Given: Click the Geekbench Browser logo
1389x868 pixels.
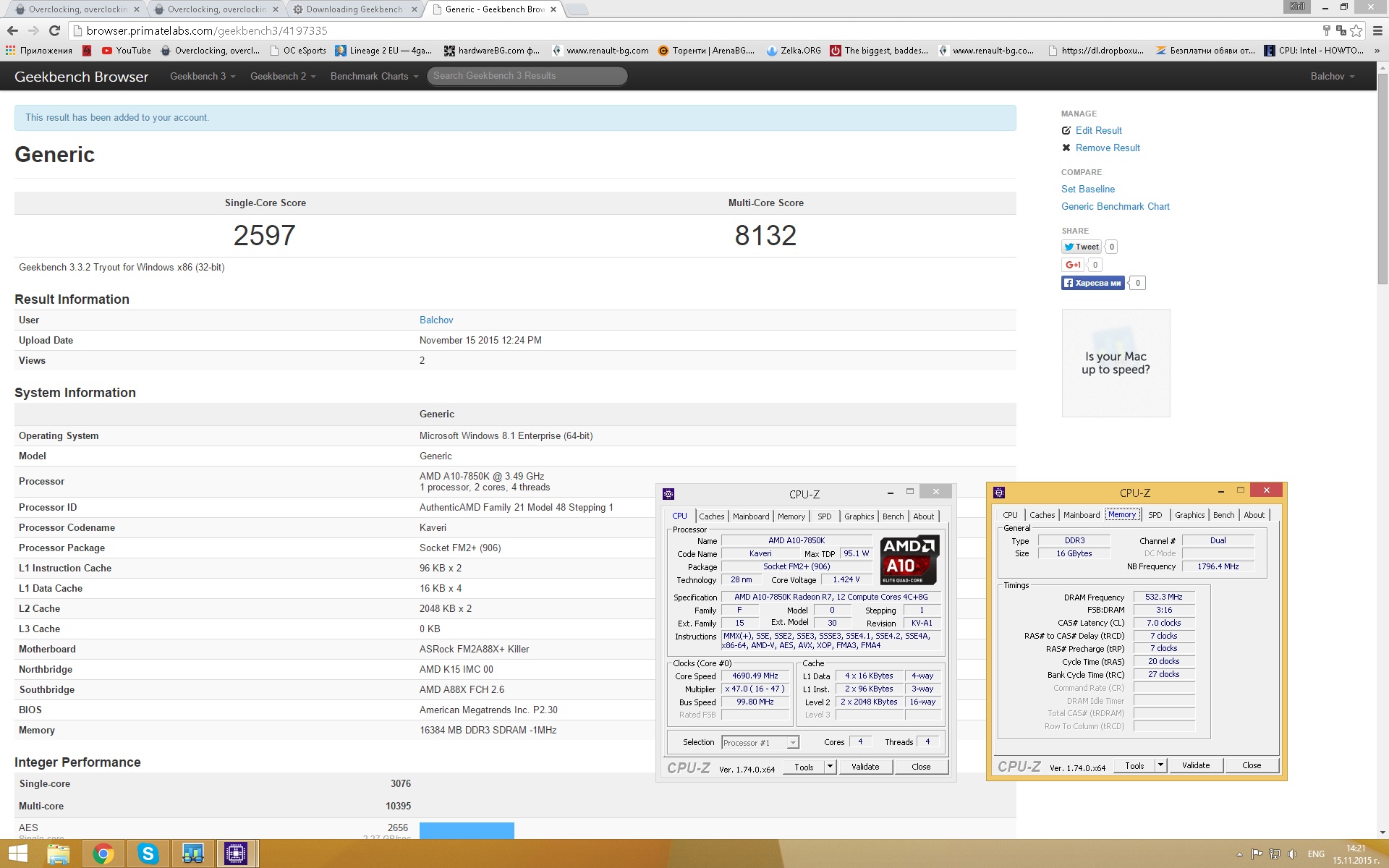Looking at the screenshot, I should [x=81, y=77].
